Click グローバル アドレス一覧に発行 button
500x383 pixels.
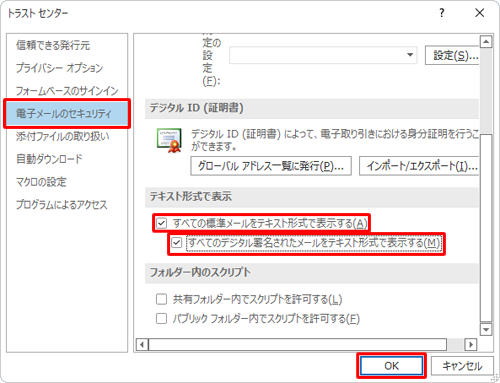(271, 166)
